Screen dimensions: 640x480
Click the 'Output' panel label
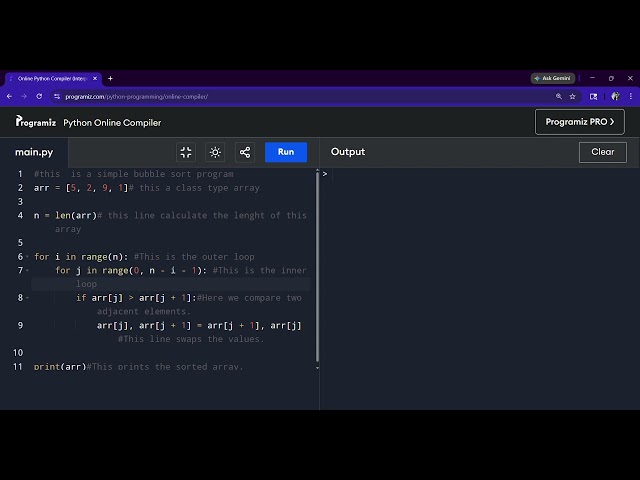[x=348, y=152]
